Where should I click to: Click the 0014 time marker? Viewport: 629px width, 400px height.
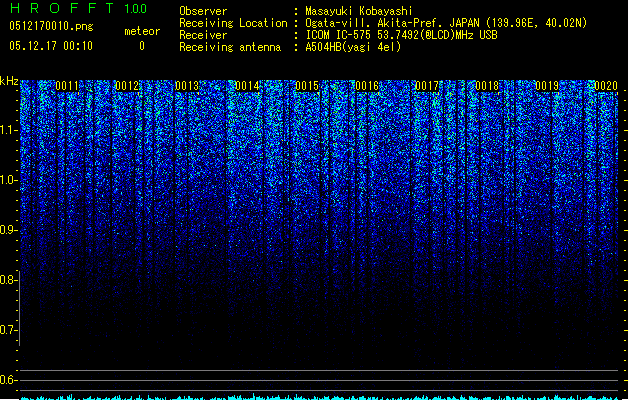pos(247,86)
